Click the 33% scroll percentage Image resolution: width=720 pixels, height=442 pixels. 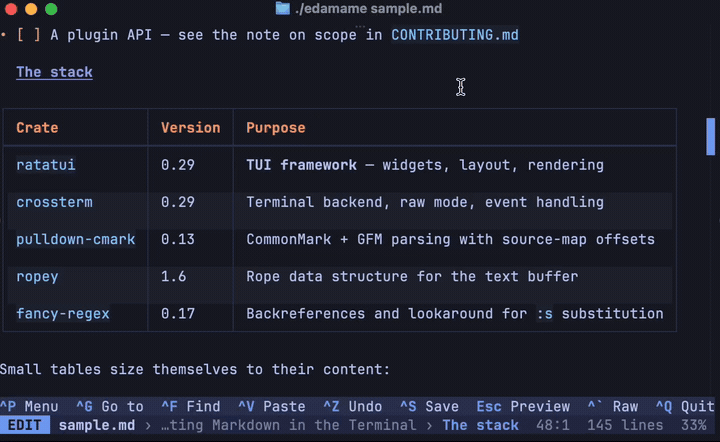(x=694, y=425)
